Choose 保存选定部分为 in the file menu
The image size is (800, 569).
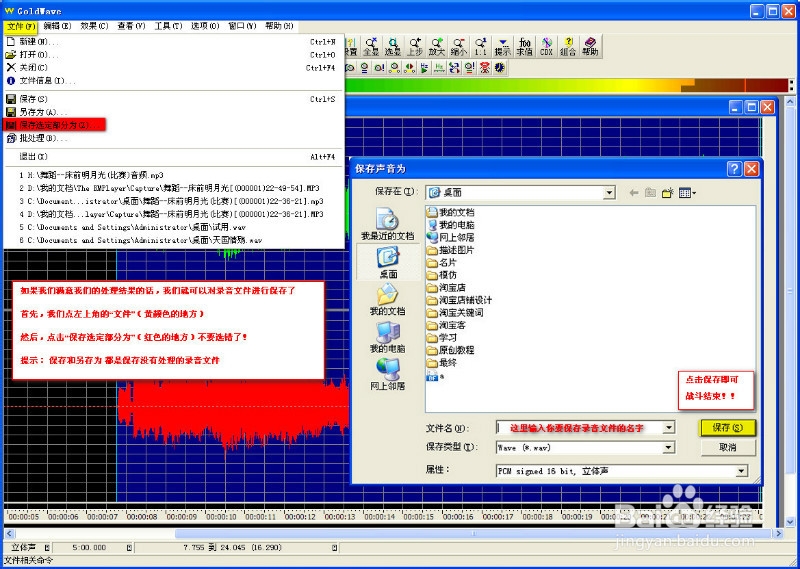click(56, 125)
